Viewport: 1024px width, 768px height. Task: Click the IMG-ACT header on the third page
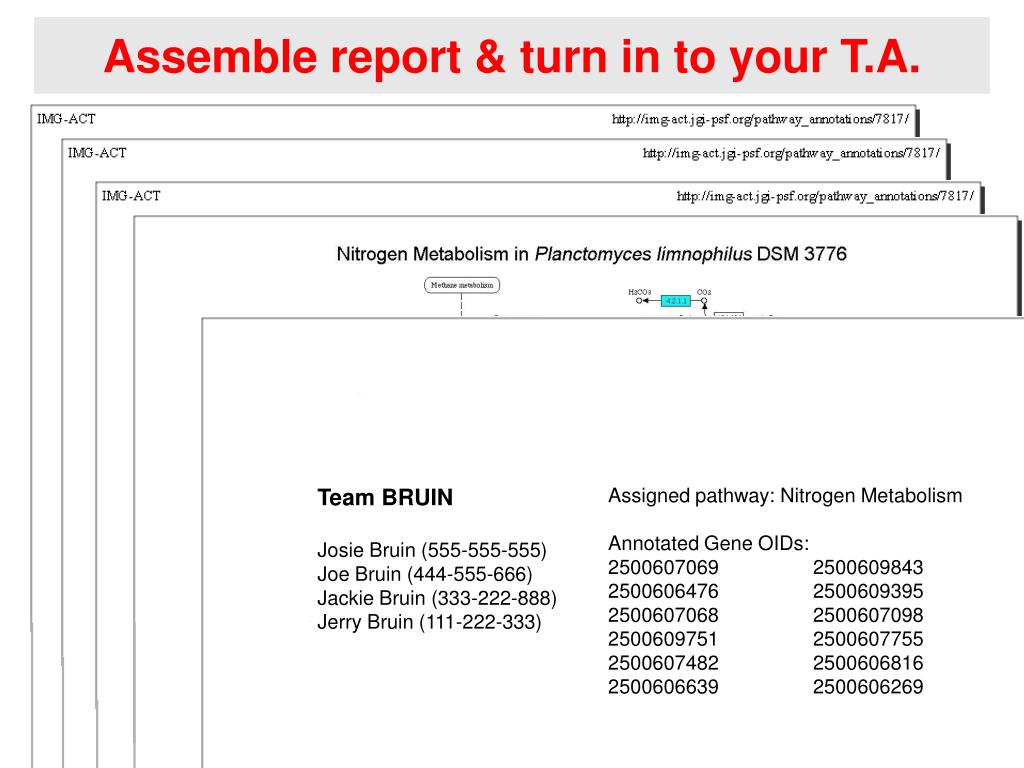(131, 196)
